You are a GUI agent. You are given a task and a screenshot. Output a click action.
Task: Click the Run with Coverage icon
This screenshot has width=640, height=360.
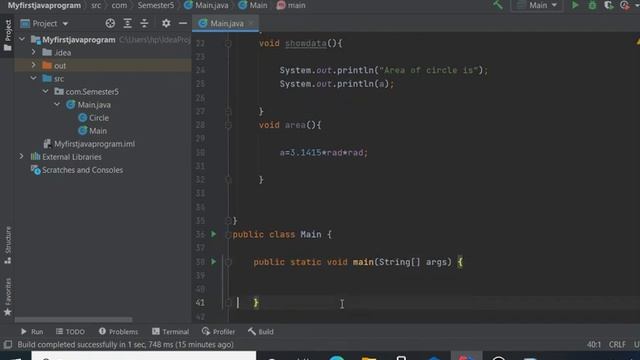[x=609, y=5]
